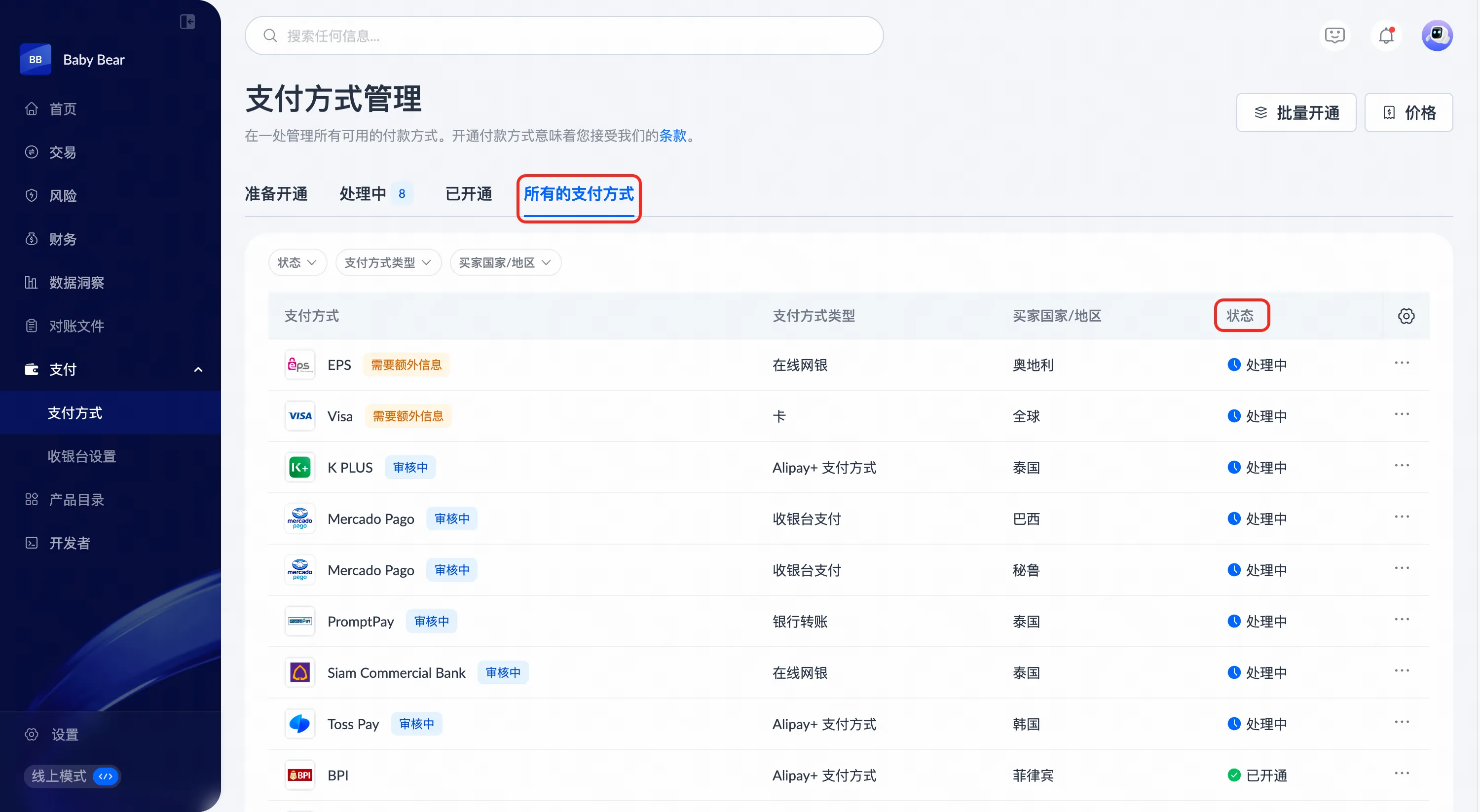
Task: Click the Mercado Pago logo for Brazil
Action: click(299, 518)
